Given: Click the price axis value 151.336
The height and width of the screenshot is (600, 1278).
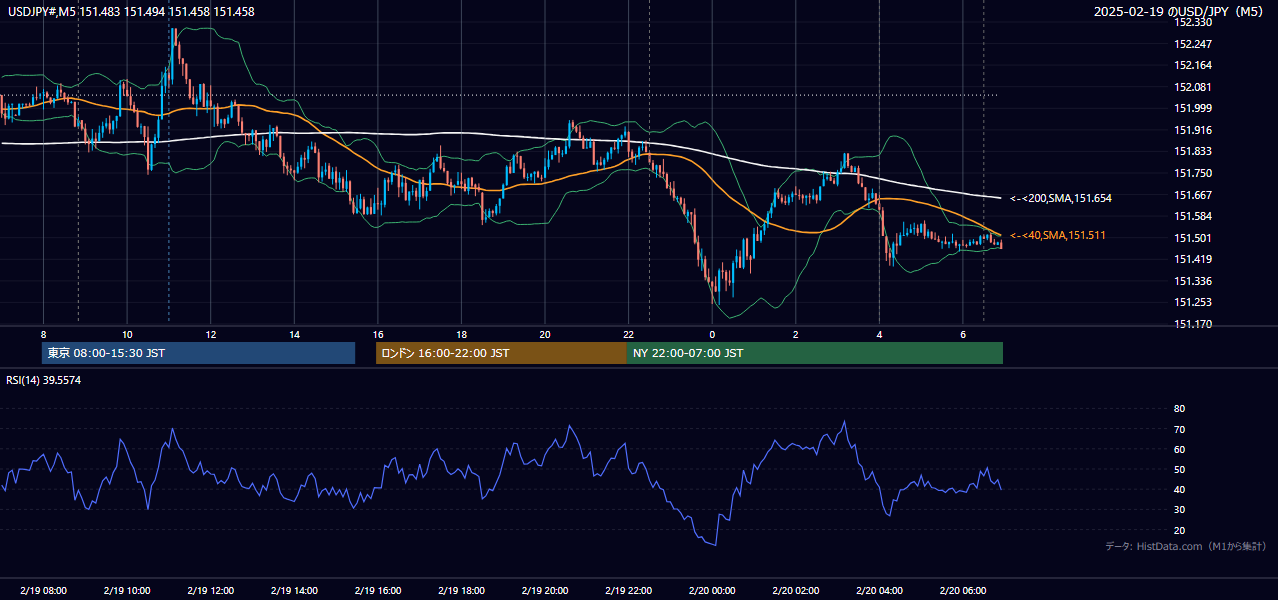Looking at the screenshot, I should (1193, 281).
